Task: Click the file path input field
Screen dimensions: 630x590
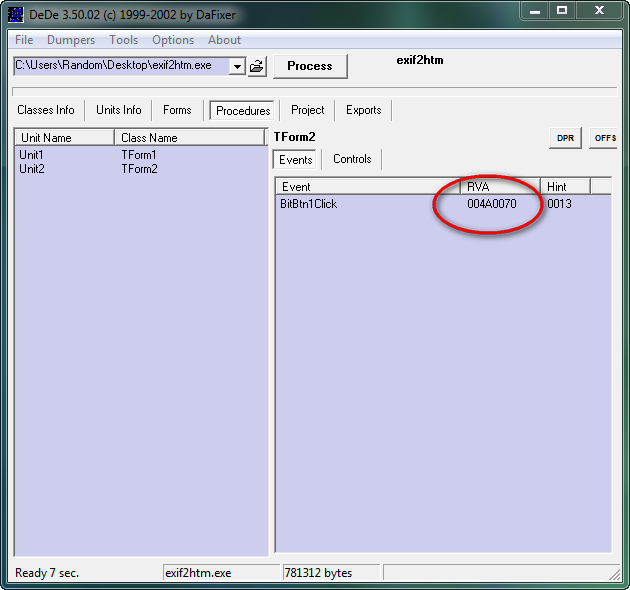Action: click(x=121, y=66)
